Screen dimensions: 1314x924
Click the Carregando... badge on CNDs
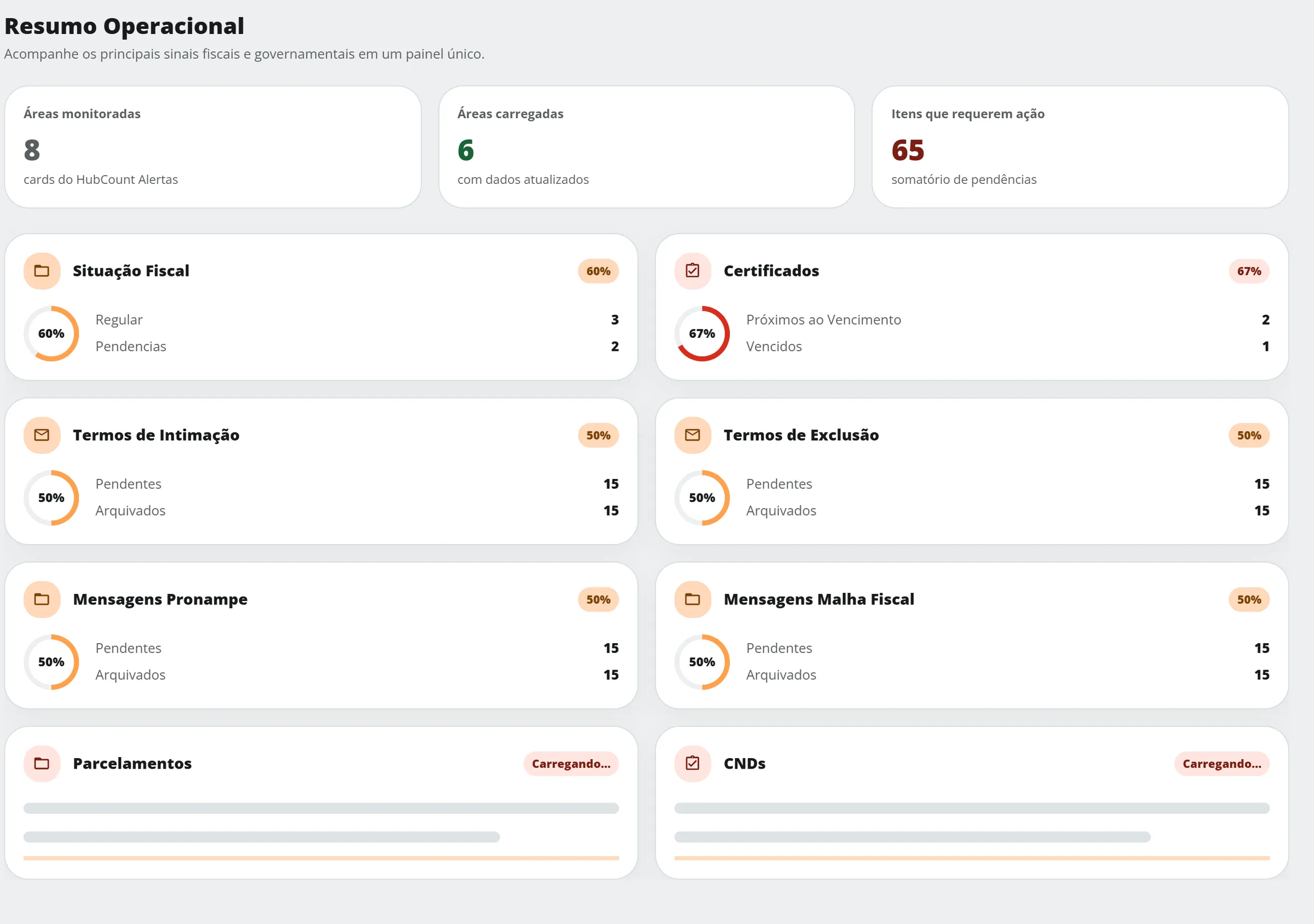1222,764
